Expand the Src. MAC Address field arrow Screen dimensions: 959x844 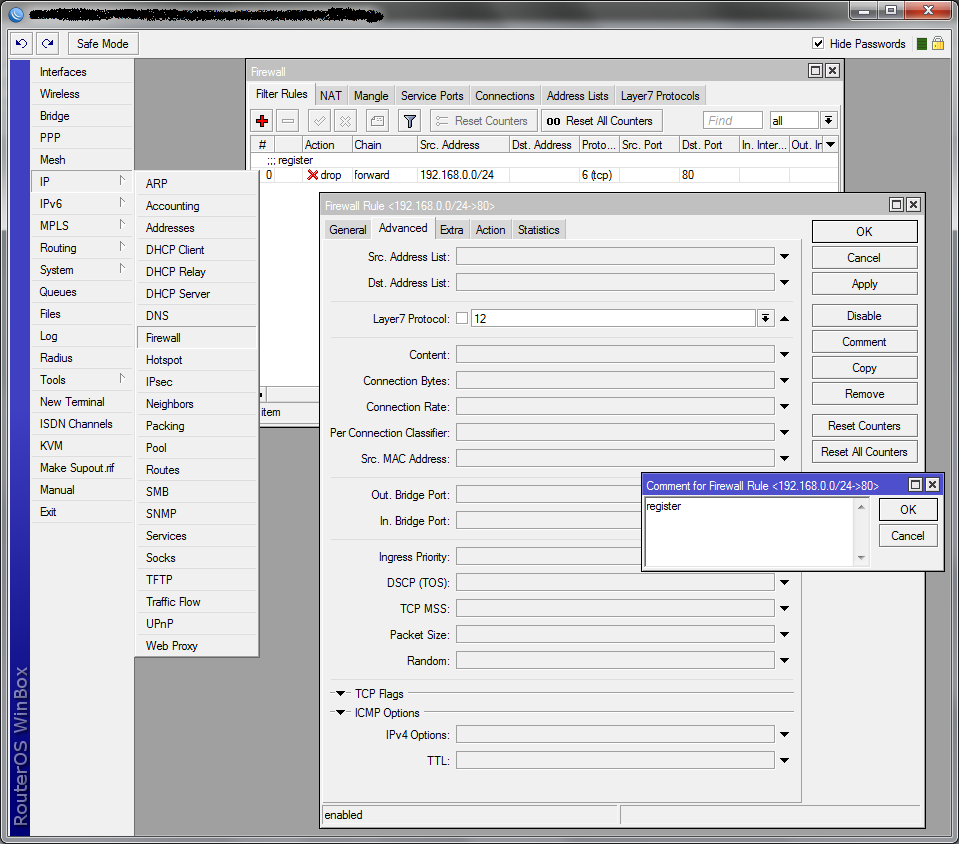[x=785, y=459]
